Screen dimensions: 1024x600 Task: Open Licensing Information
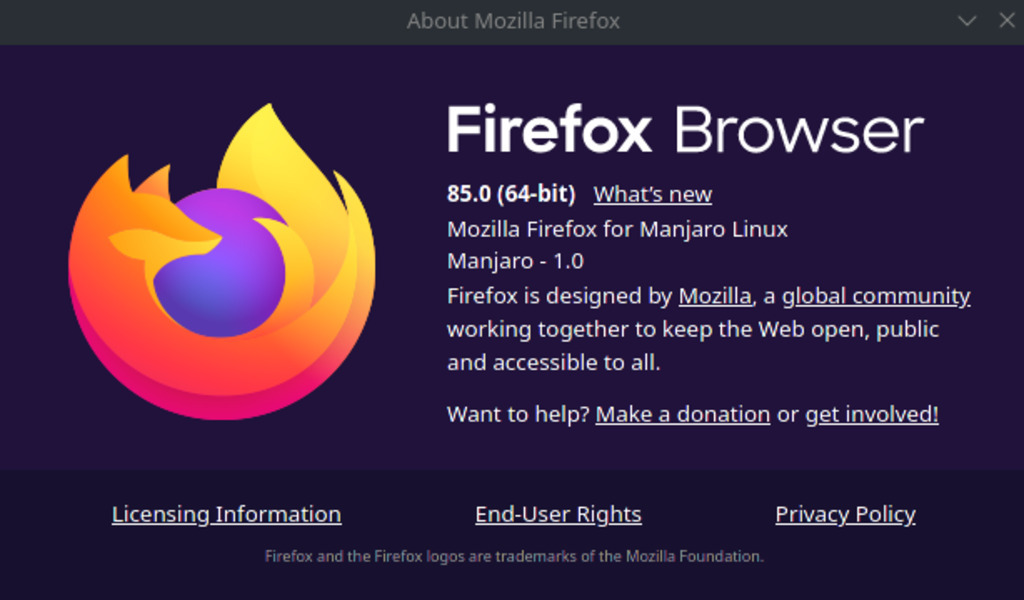226,514
